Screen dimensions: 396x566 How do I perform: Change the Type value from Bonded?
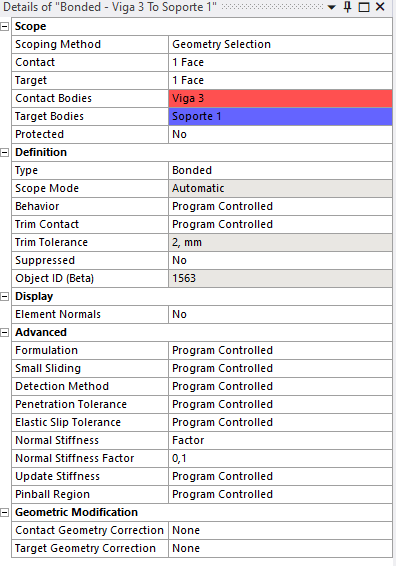pos(280,170)
